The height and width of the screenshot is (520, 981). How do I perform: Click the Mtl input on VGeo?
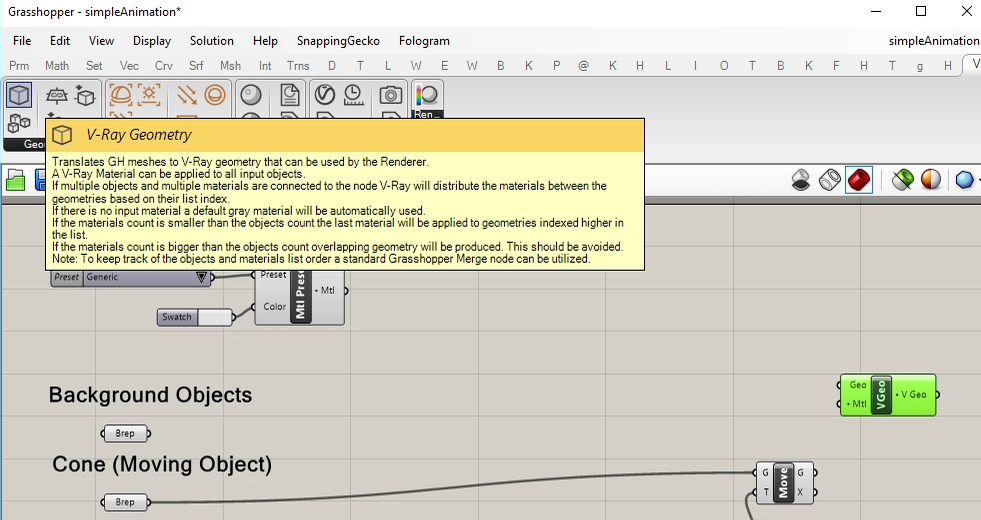click(857, 404)
